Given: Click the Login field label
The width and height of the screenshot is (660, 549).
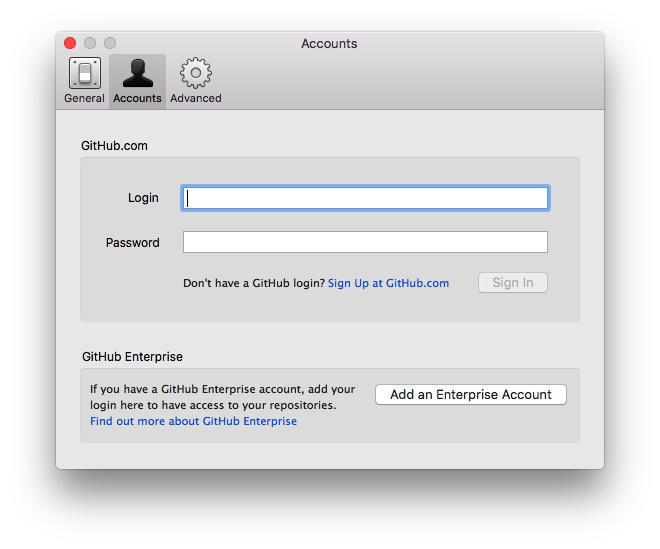Looking at the screenshot, I should pyautogui.click(x=143, y=198).
